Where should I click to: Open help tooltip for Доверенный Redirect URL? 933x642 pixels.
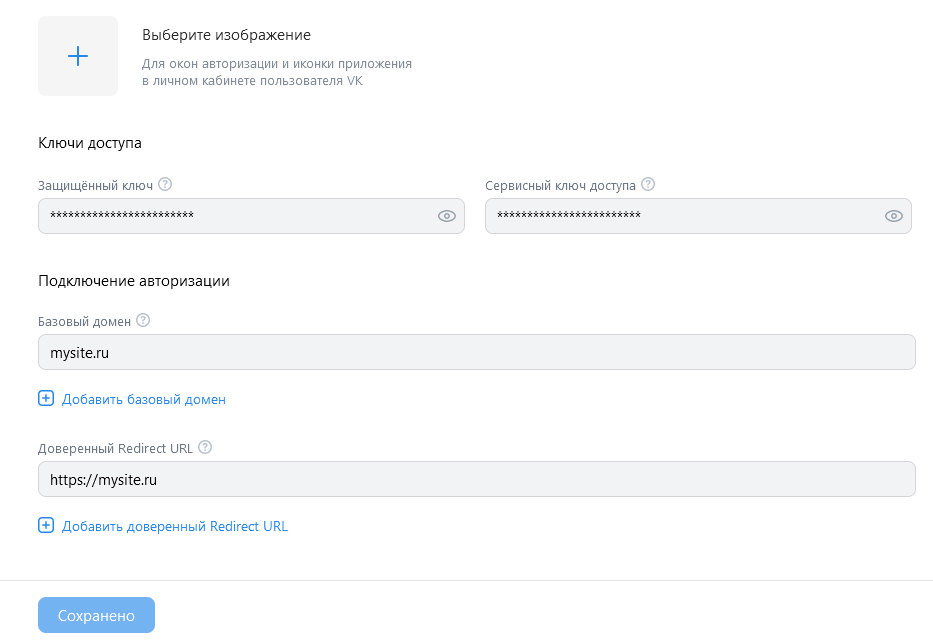pos(205,447)
